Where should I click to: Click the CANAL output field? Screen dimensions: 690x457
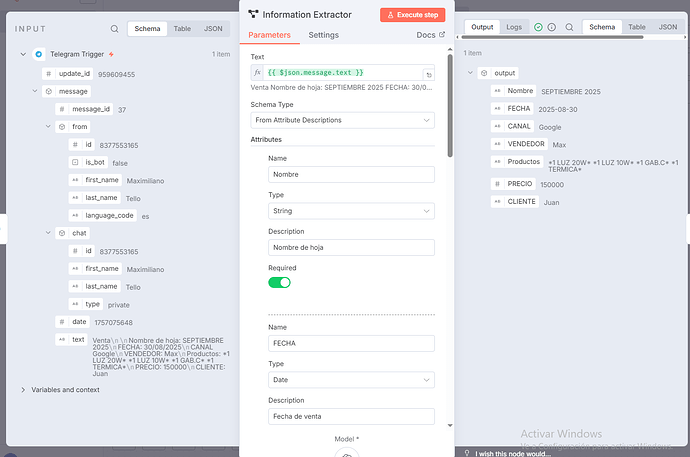pyautogui.click(x=512, y=126)
